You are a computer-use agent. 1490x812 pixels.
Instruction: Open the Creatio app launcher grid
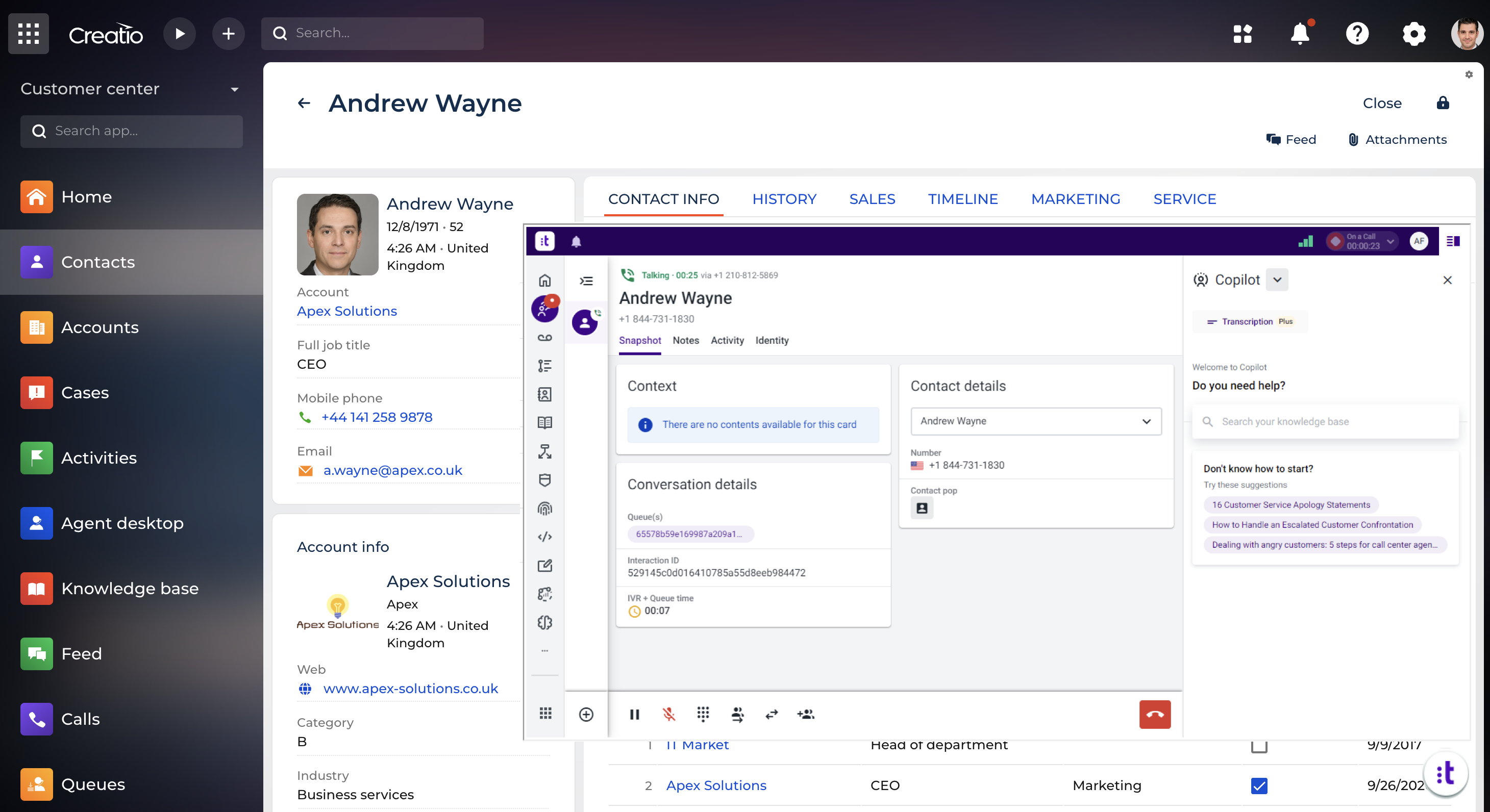[x=29, y=34]
